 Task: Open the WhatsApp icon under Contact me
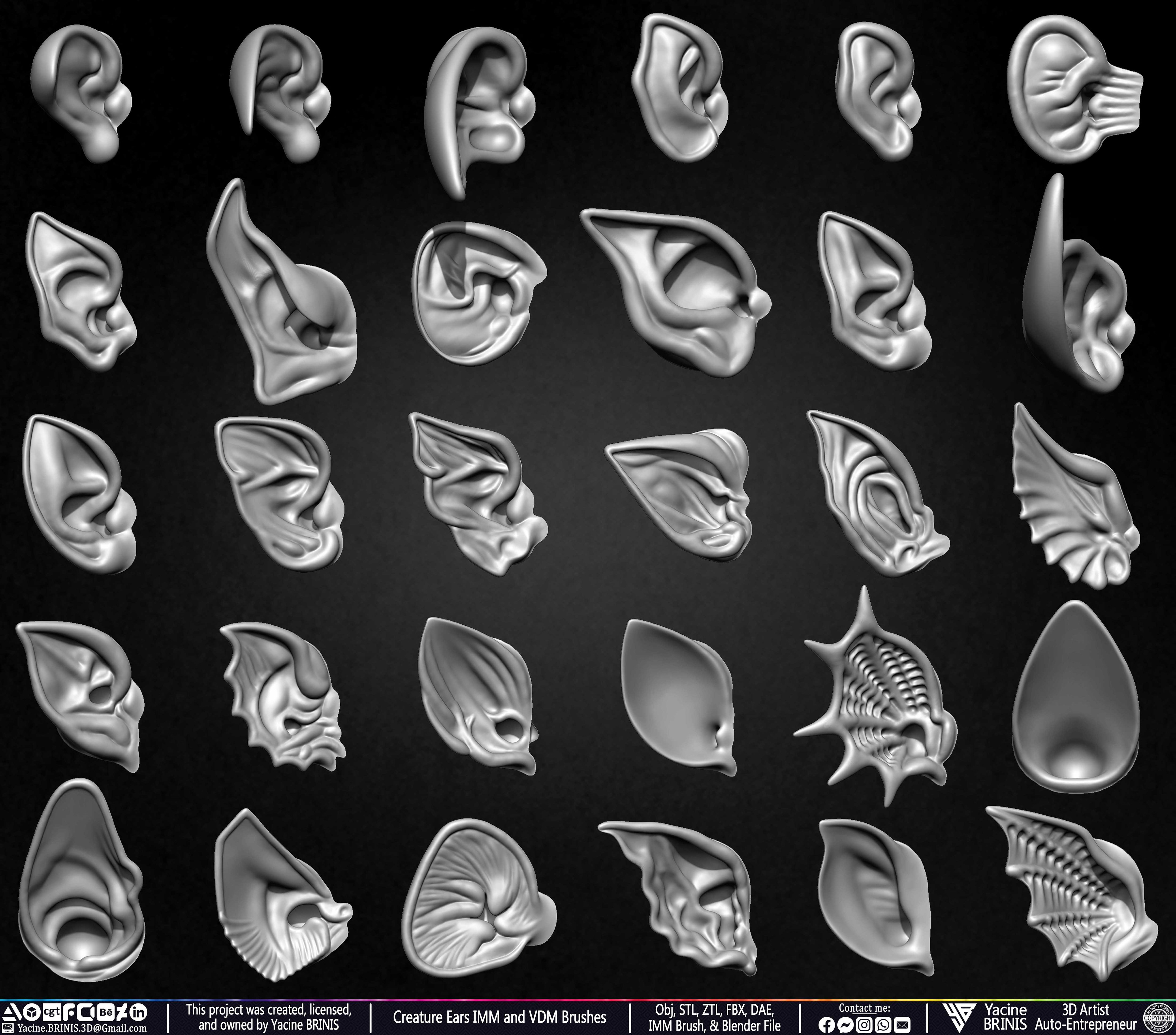[883, 1025]
